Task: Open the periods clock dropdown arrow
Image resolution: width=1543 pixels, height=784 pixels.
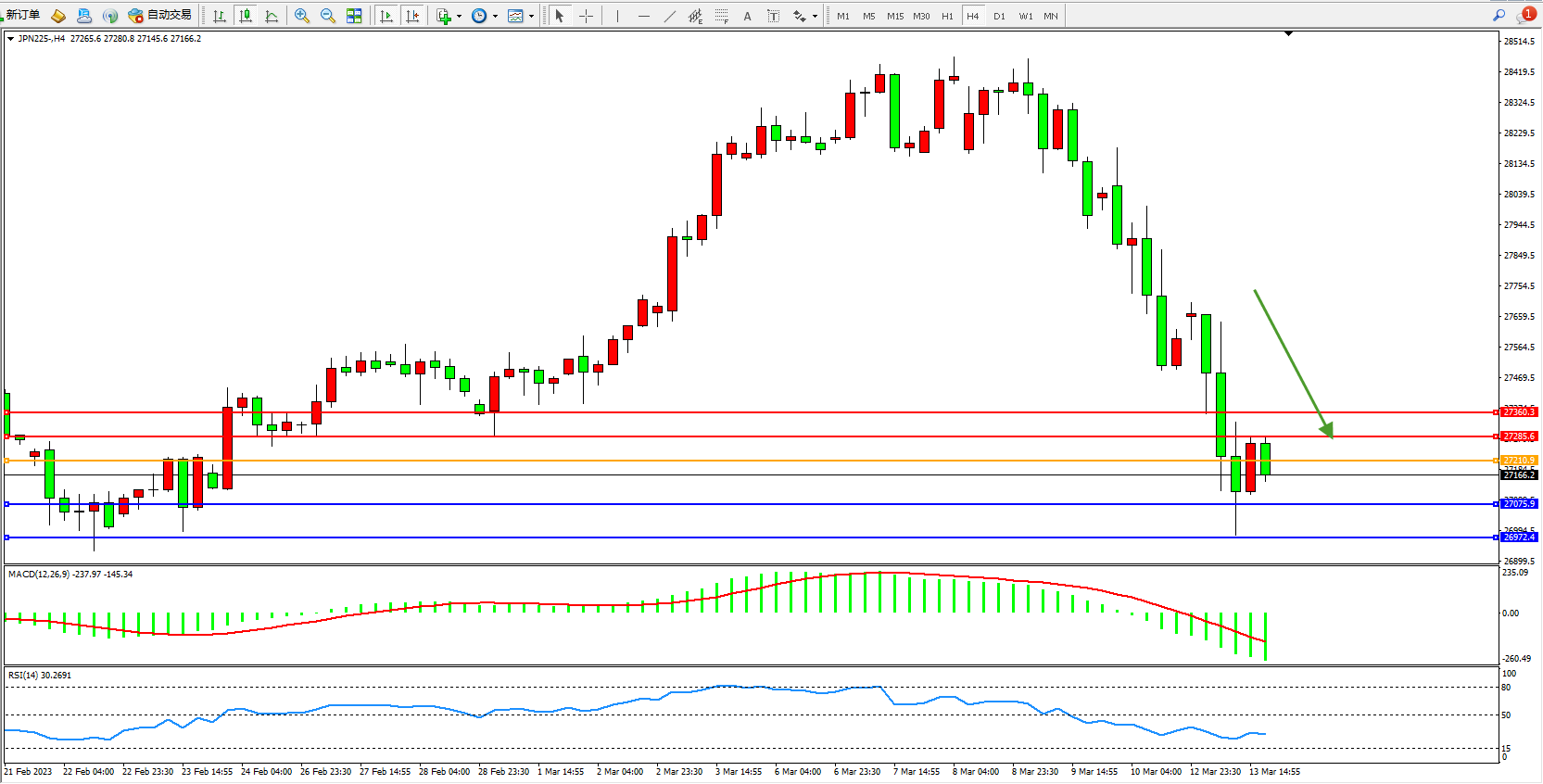Action: point(495,16)
